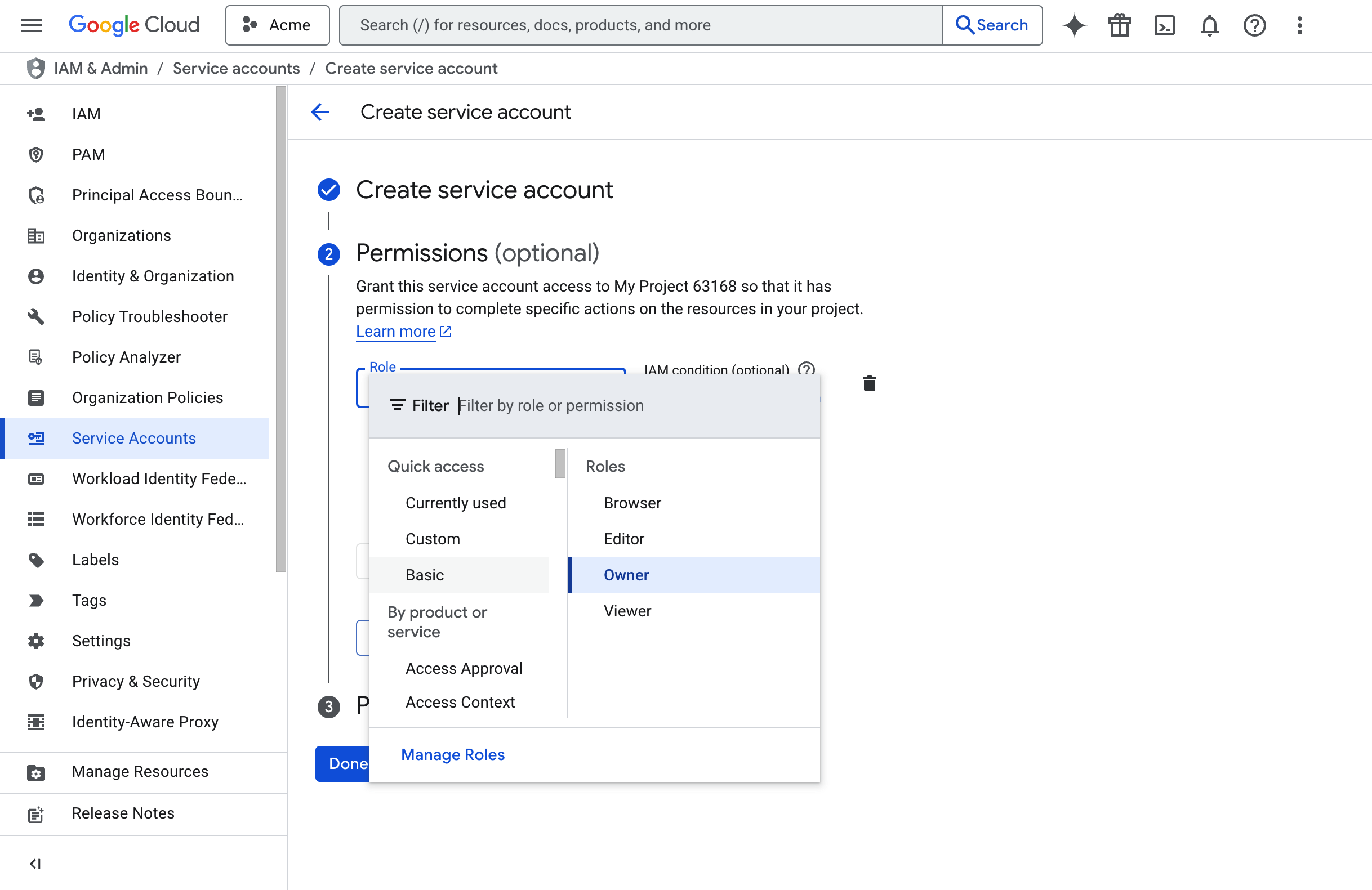Click the role category list scrollbar

pos(560,463)
